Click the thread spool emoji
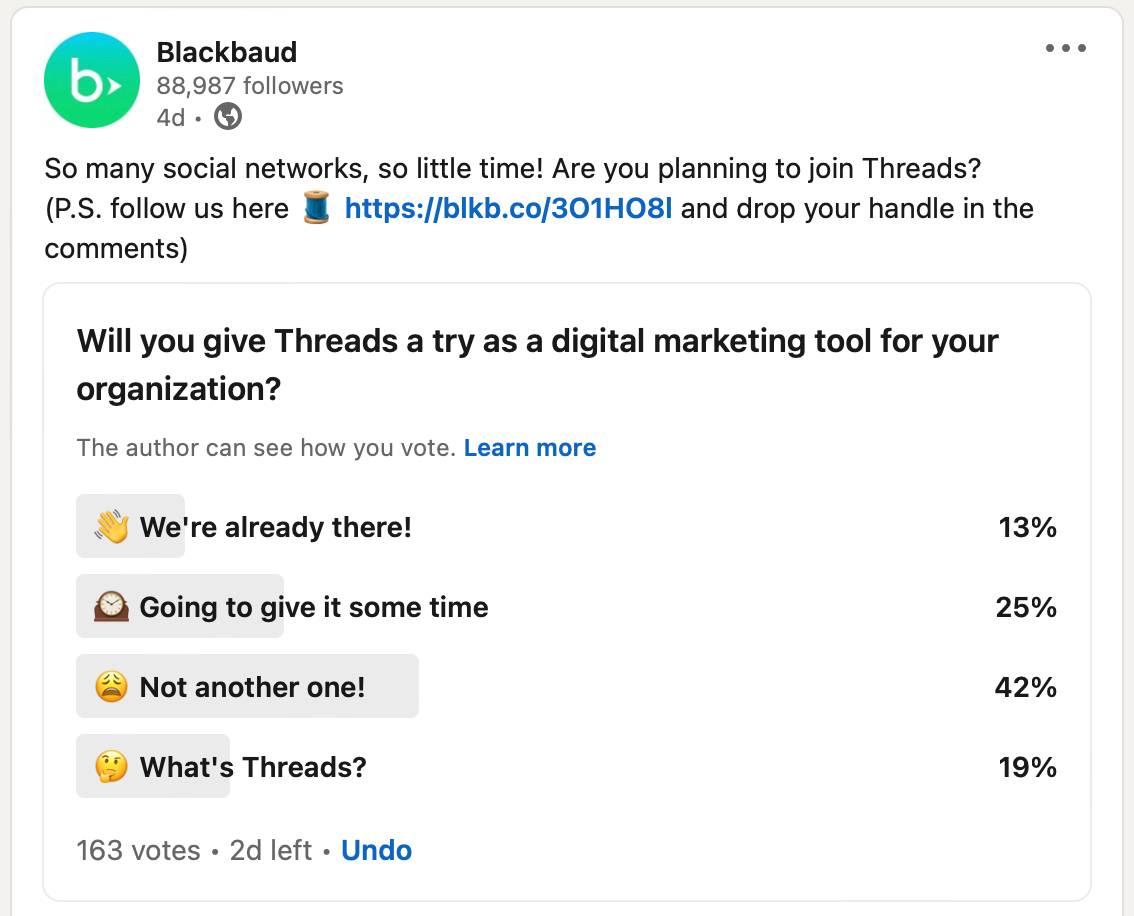Image resolution: width=1134 pixels, height=916 pixels. pyautogui.click(x=316, y=209)
